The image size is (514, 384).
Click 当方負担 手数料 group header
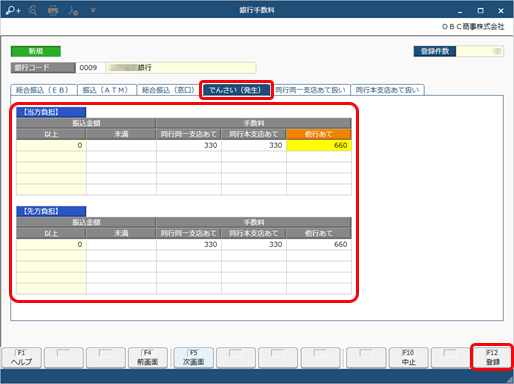click(254, 123)
